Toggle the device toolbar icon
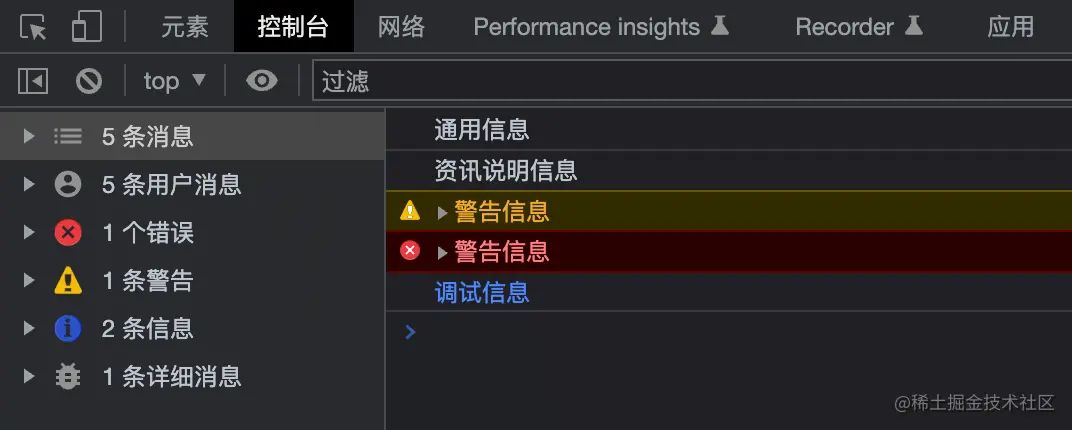Image resolution: width=1072 pixels, height=430 pixels. click(x=86, y=27)
